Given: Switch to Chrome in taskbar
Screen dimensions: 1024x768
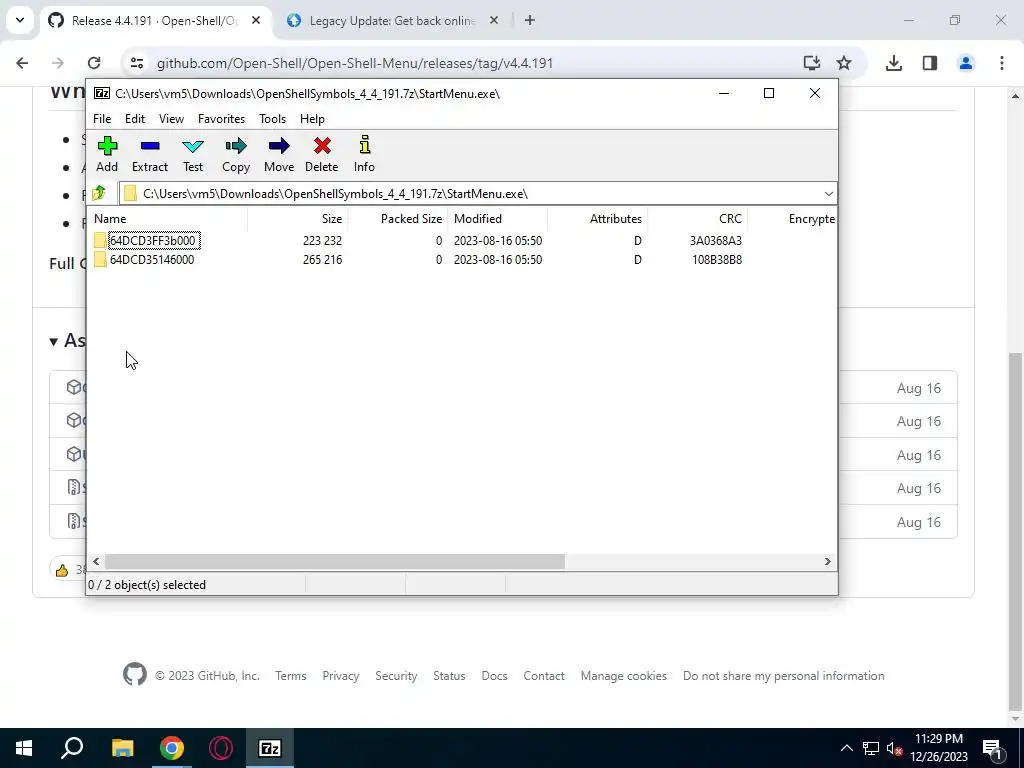Looking at the screenshot, I should tap(172, 748).
